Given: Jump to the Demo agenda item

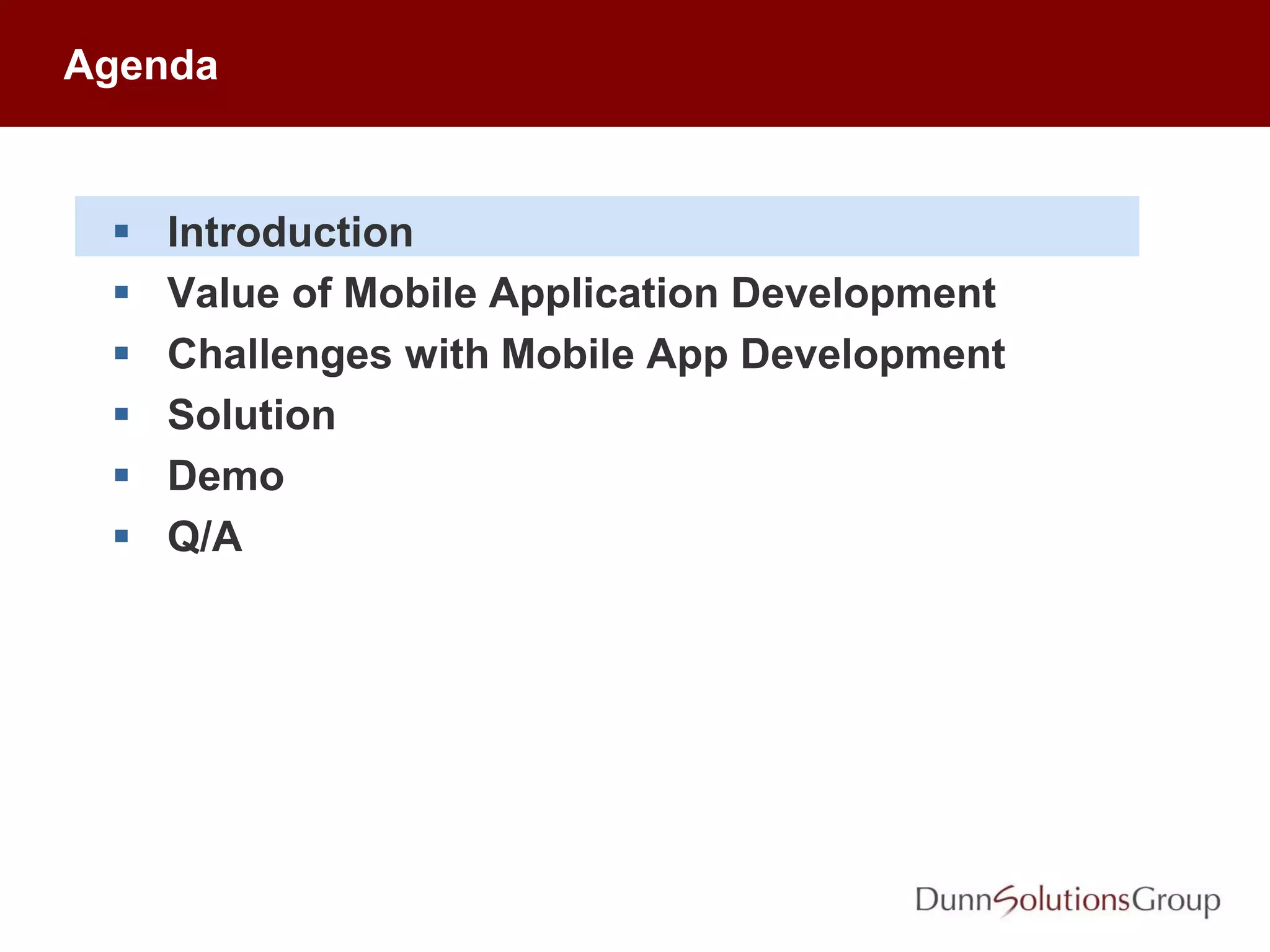Looking at the screenshot, I should (226, 476).
